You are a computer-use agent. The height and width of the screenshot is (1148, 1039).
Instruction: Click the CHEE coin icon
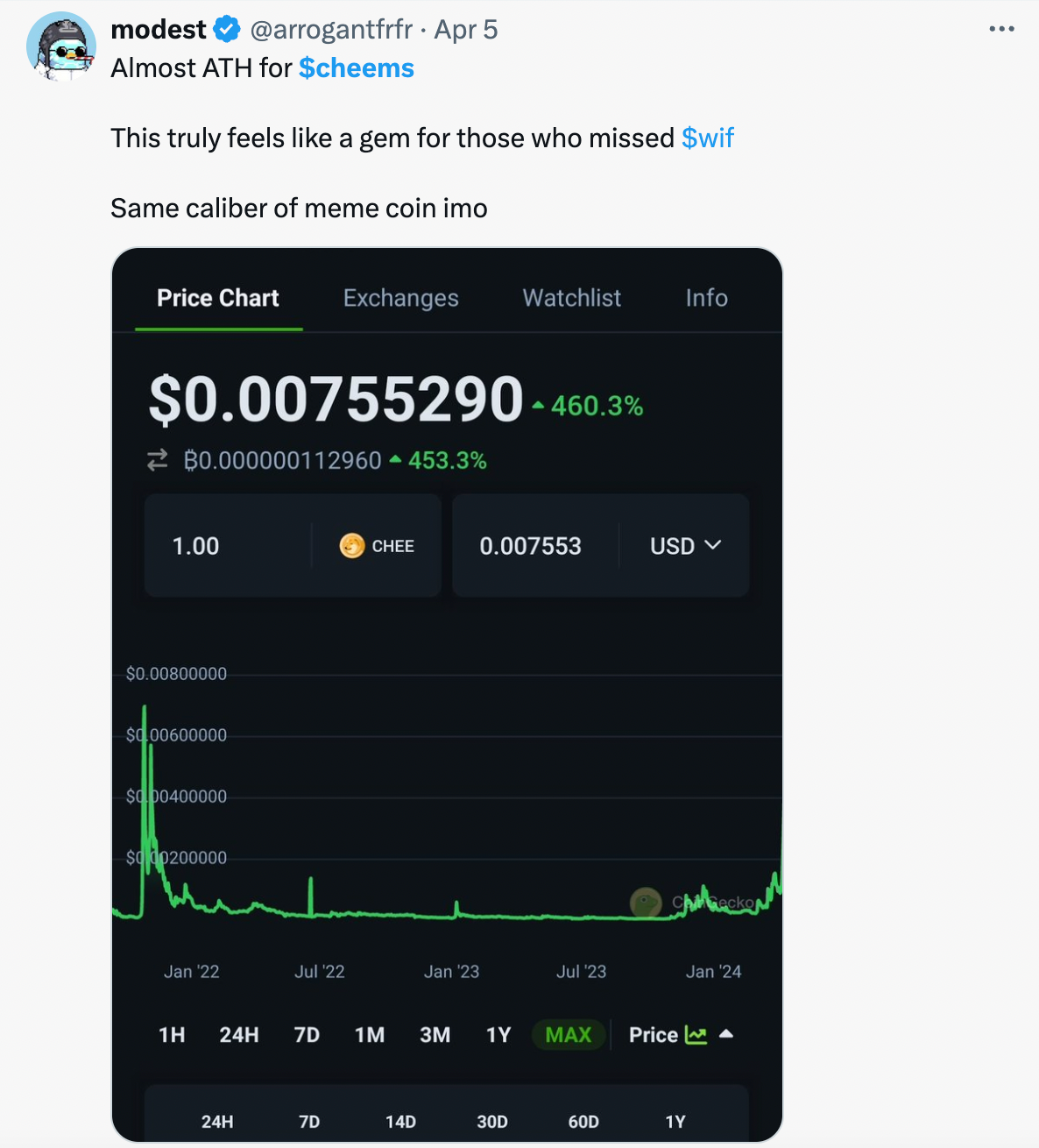(x=352, y=546)
